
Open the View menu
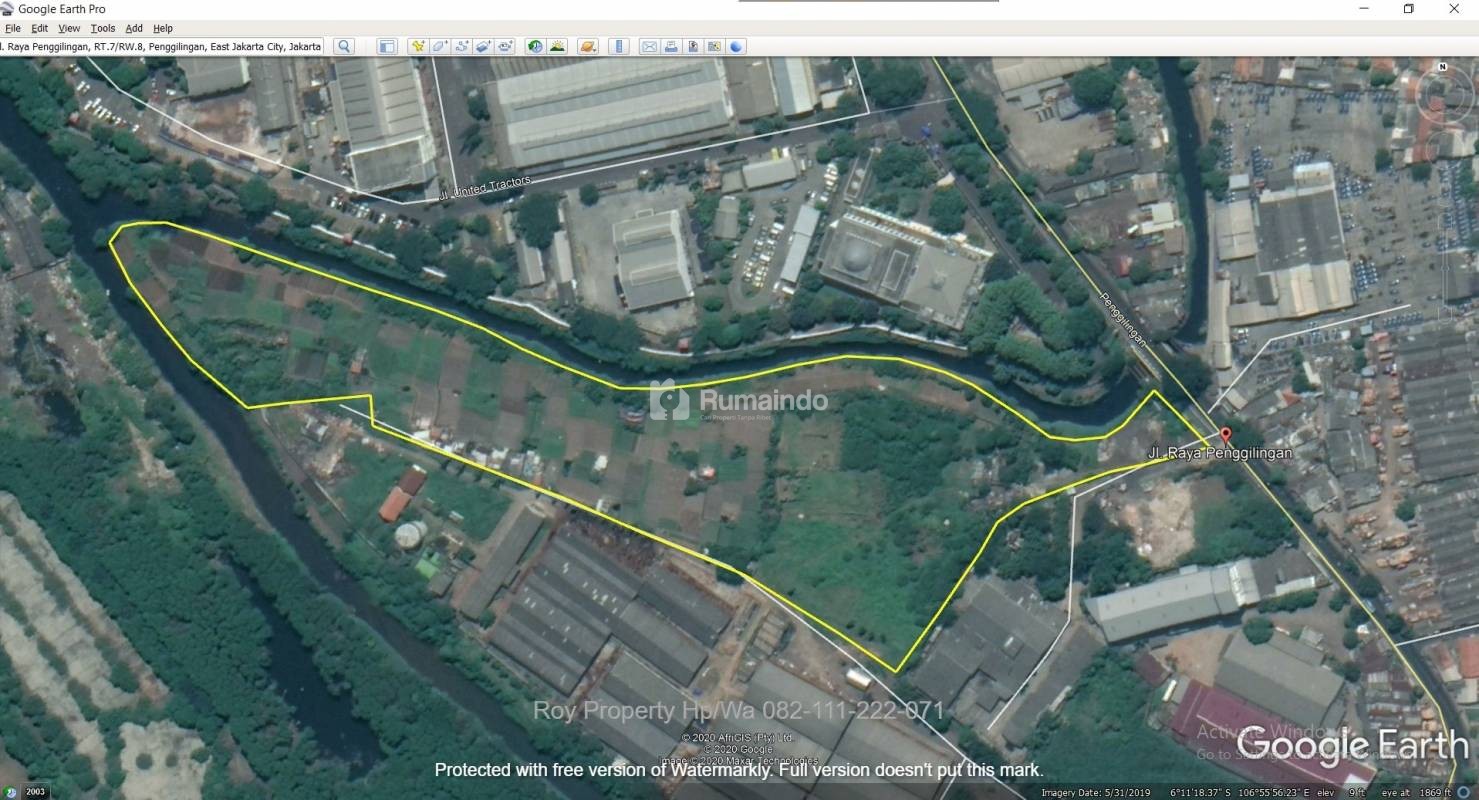(x=69, y=28)
